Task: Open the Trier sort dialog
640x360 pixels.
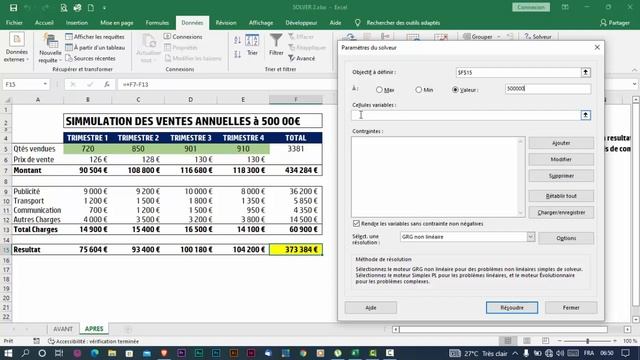Action: point(252,45)
